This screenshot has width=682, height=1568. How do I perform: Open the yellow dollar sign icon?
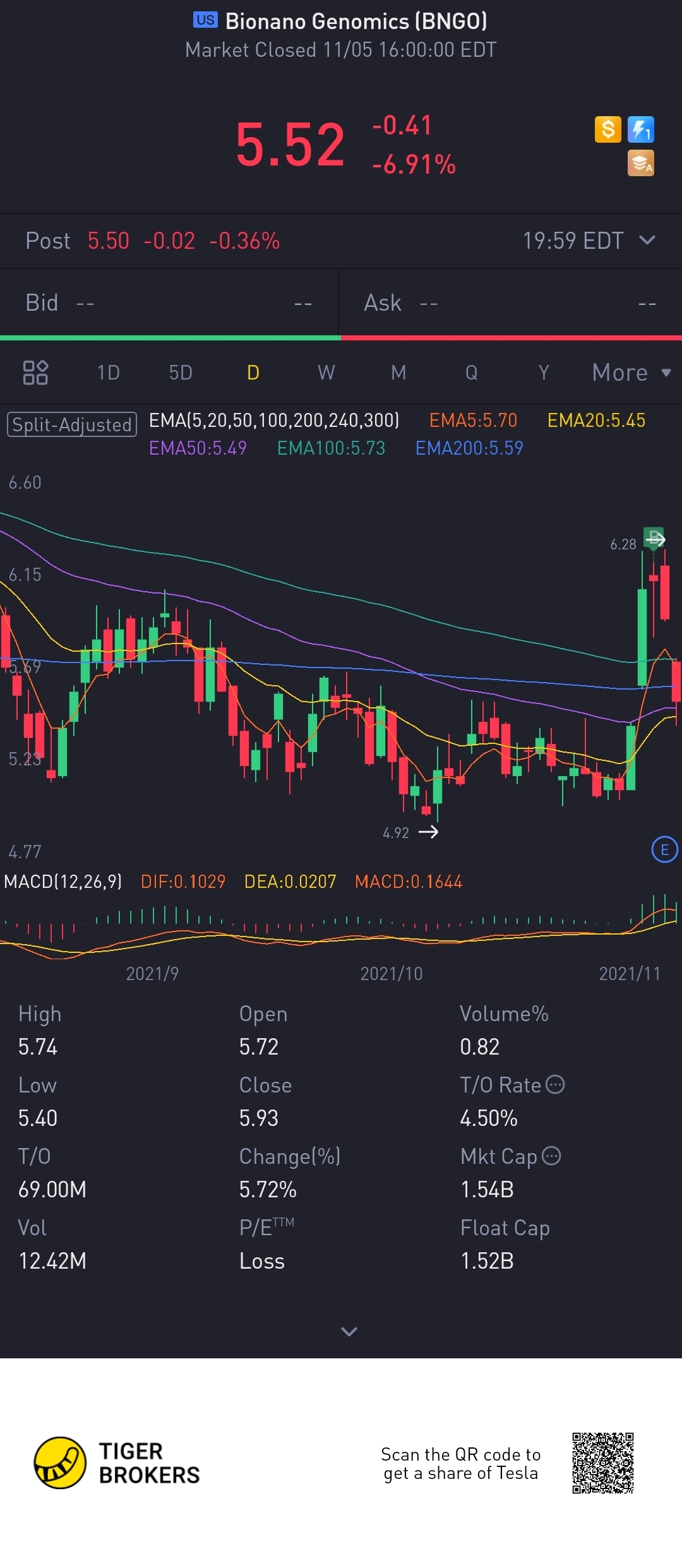608,129
